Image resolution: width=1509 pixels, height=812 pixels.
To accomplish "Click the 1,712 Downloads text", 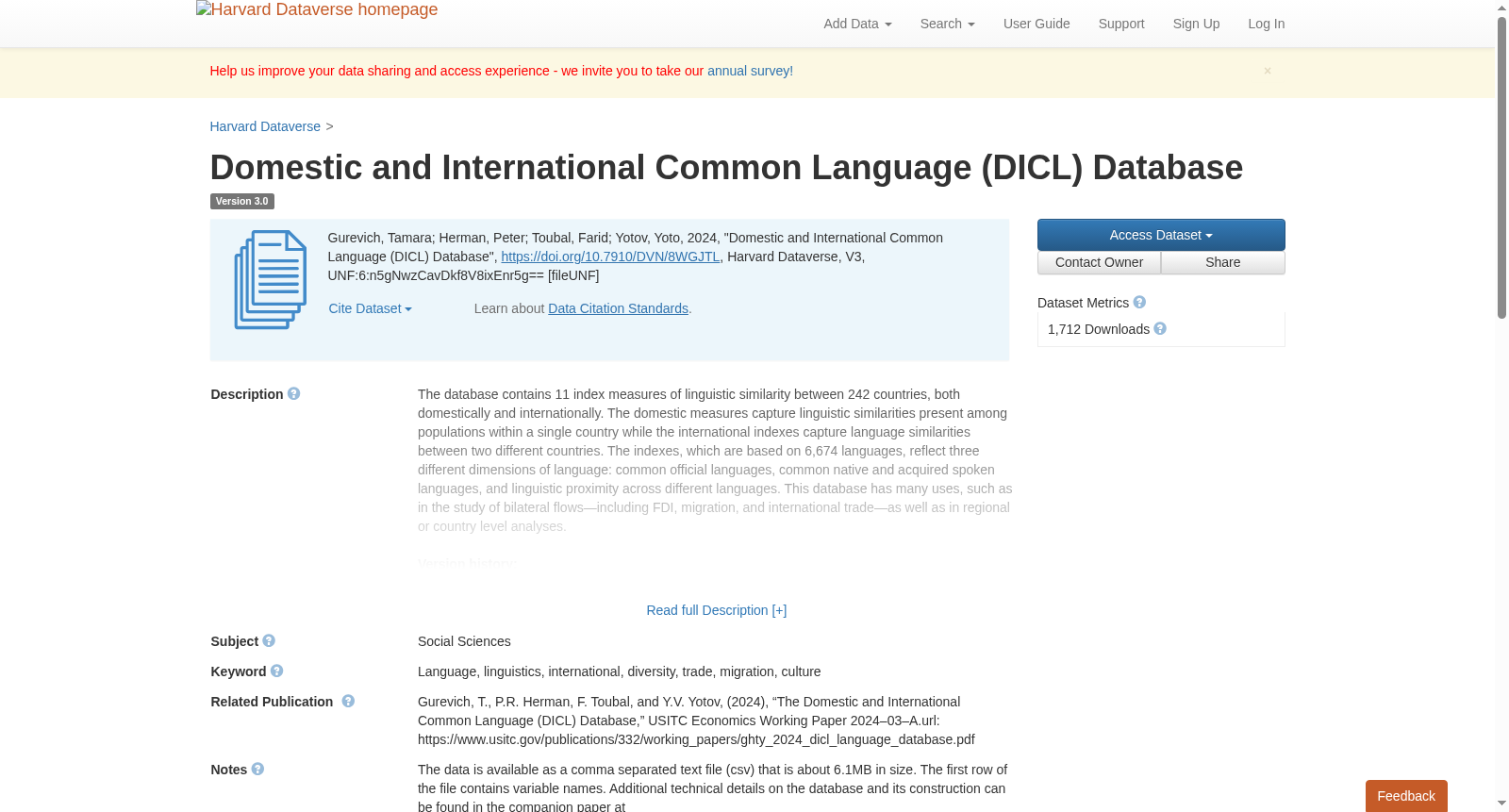I will tap(1099, 329).
